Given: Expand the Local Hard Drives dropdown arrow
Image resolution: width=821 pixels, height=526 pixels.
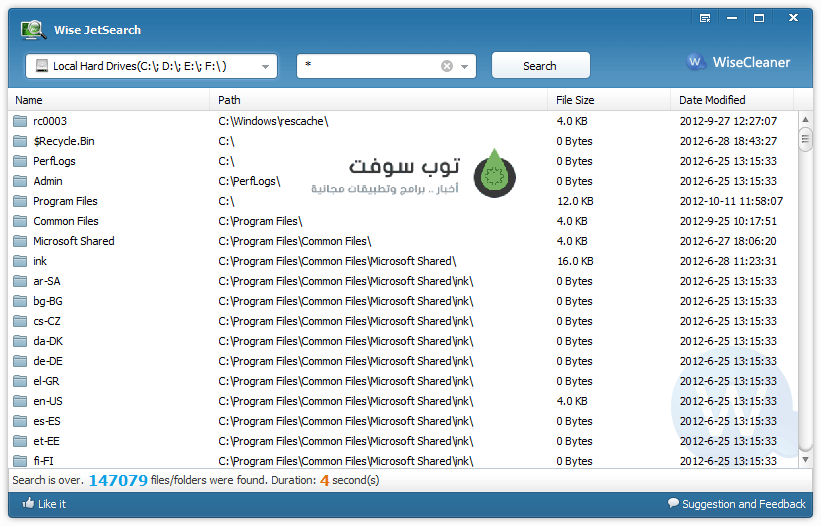Looking at the screenshot, I should (265, 66).
